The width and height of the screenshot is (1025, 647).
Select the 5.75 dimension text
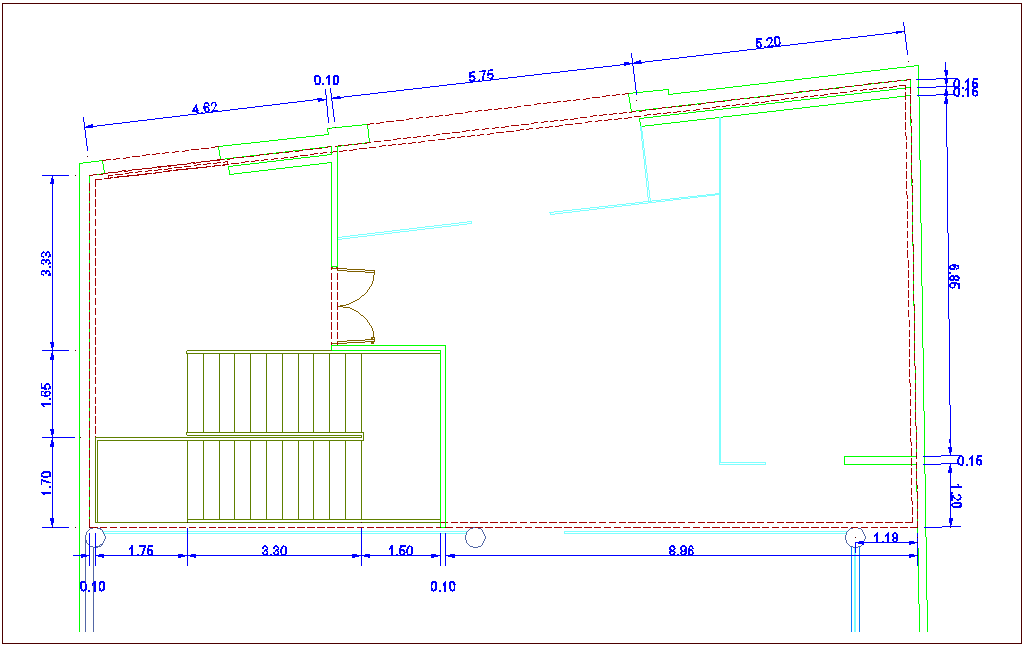click(x=481, y=76)
